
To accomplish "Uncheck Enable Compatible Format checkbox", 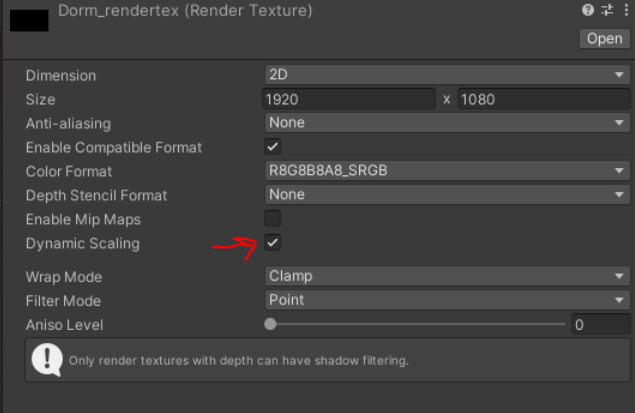I will [272, 147].
